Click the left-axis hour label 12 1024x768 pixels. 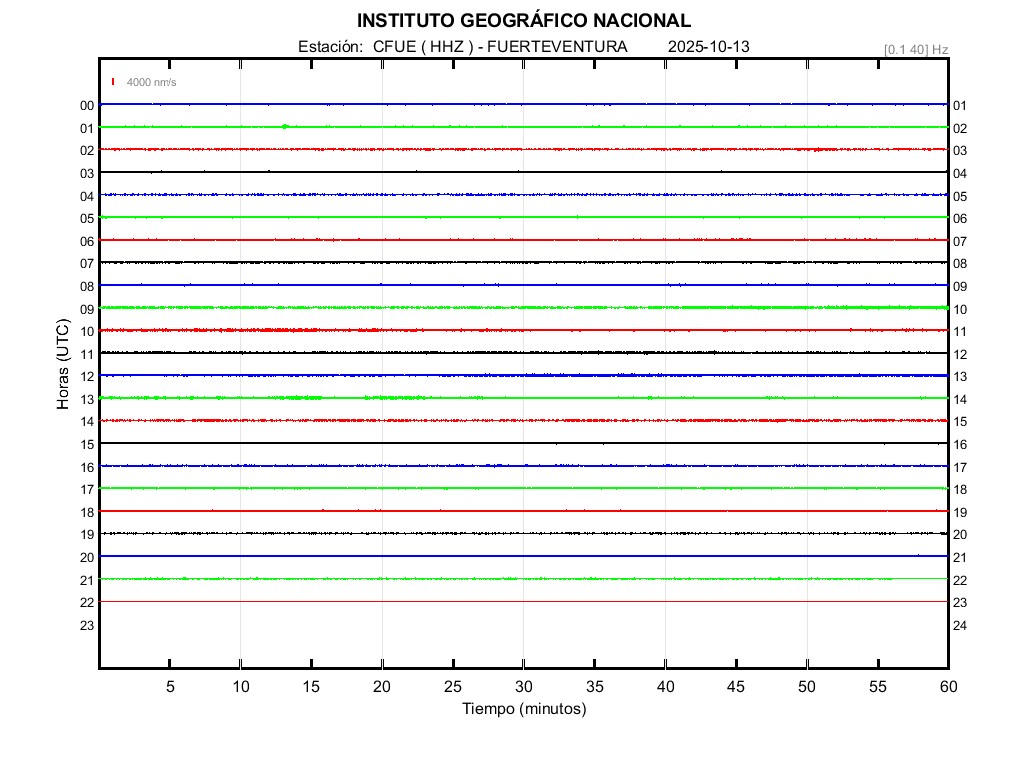(87, 377)
